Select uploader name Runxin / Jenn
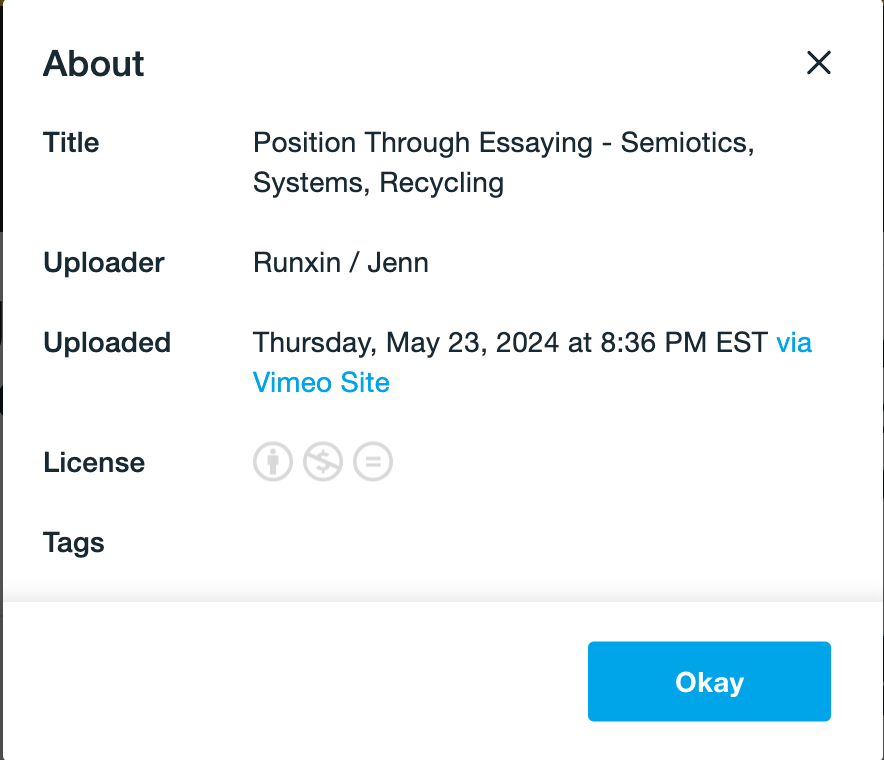 tap(341, 263)
